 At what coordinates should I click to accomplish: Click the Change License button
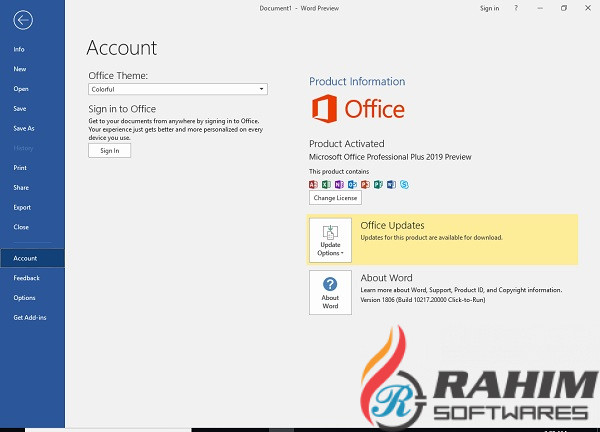coord(335,198)
